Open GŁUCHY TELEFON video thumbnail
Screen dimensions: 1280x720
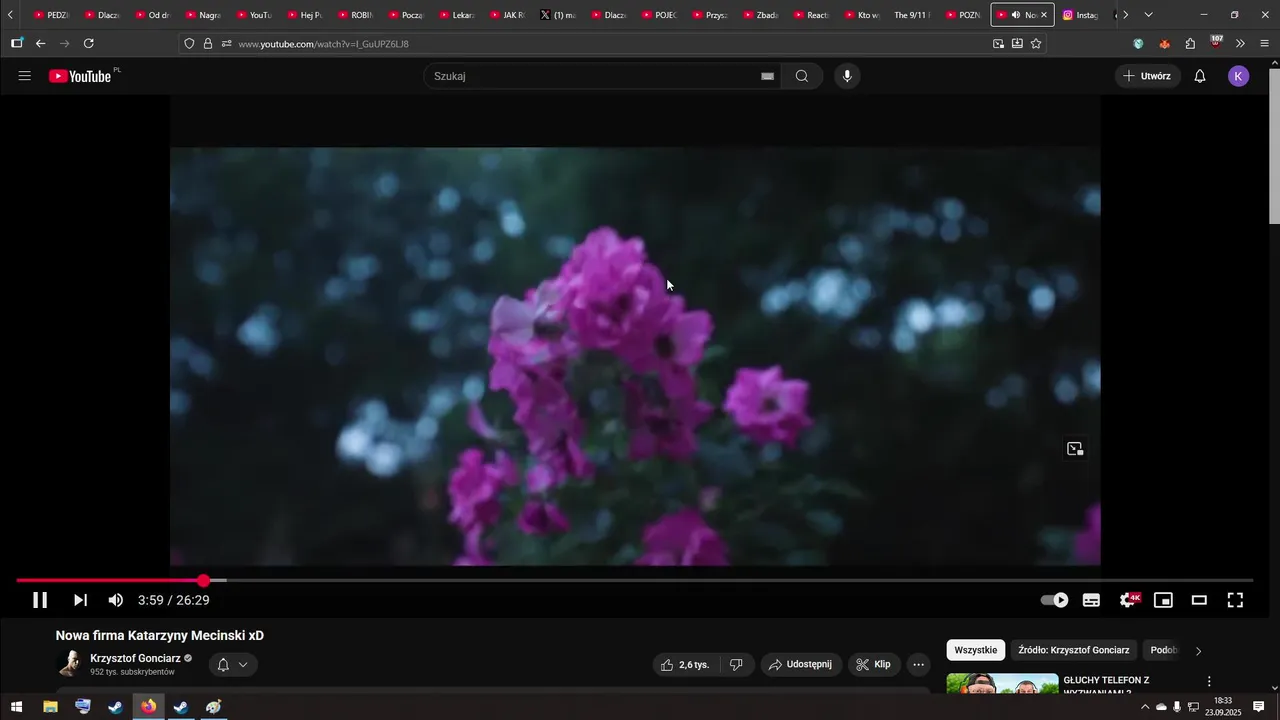coord(1002,684)
